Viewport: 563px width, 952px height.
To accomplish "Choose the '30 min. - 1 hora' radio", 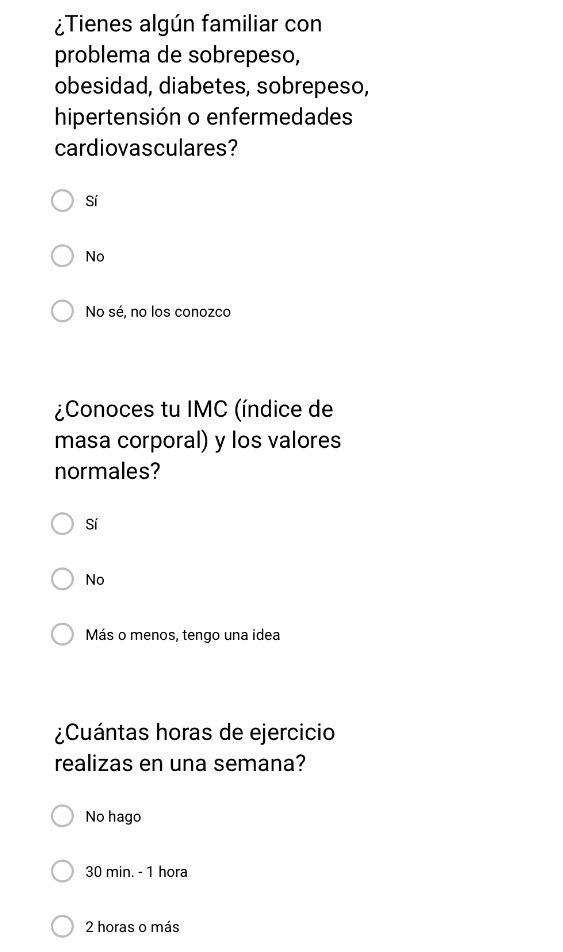I will tap(62, 871).
